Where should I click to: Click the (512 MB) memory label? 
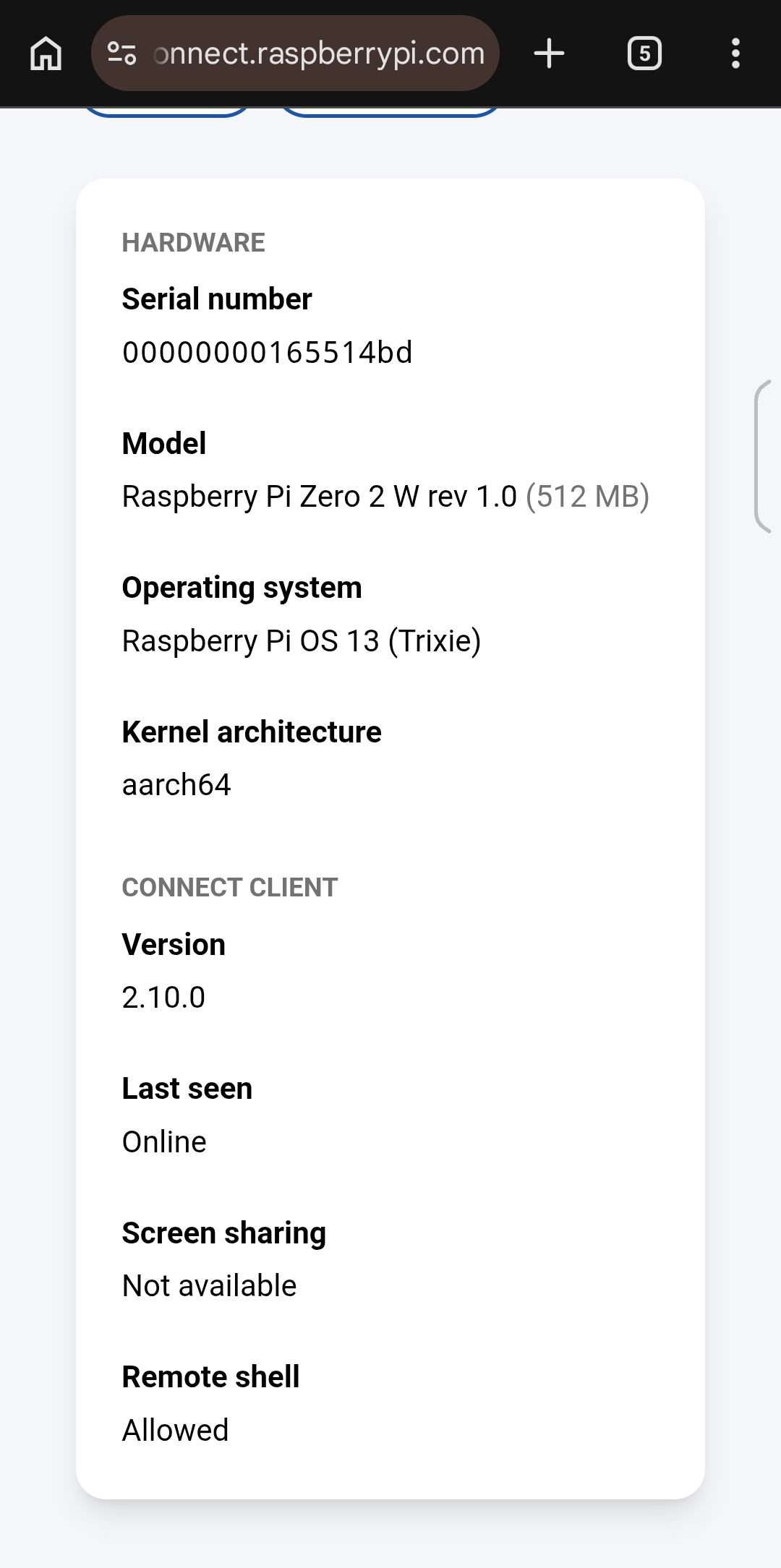click(587, 497)
